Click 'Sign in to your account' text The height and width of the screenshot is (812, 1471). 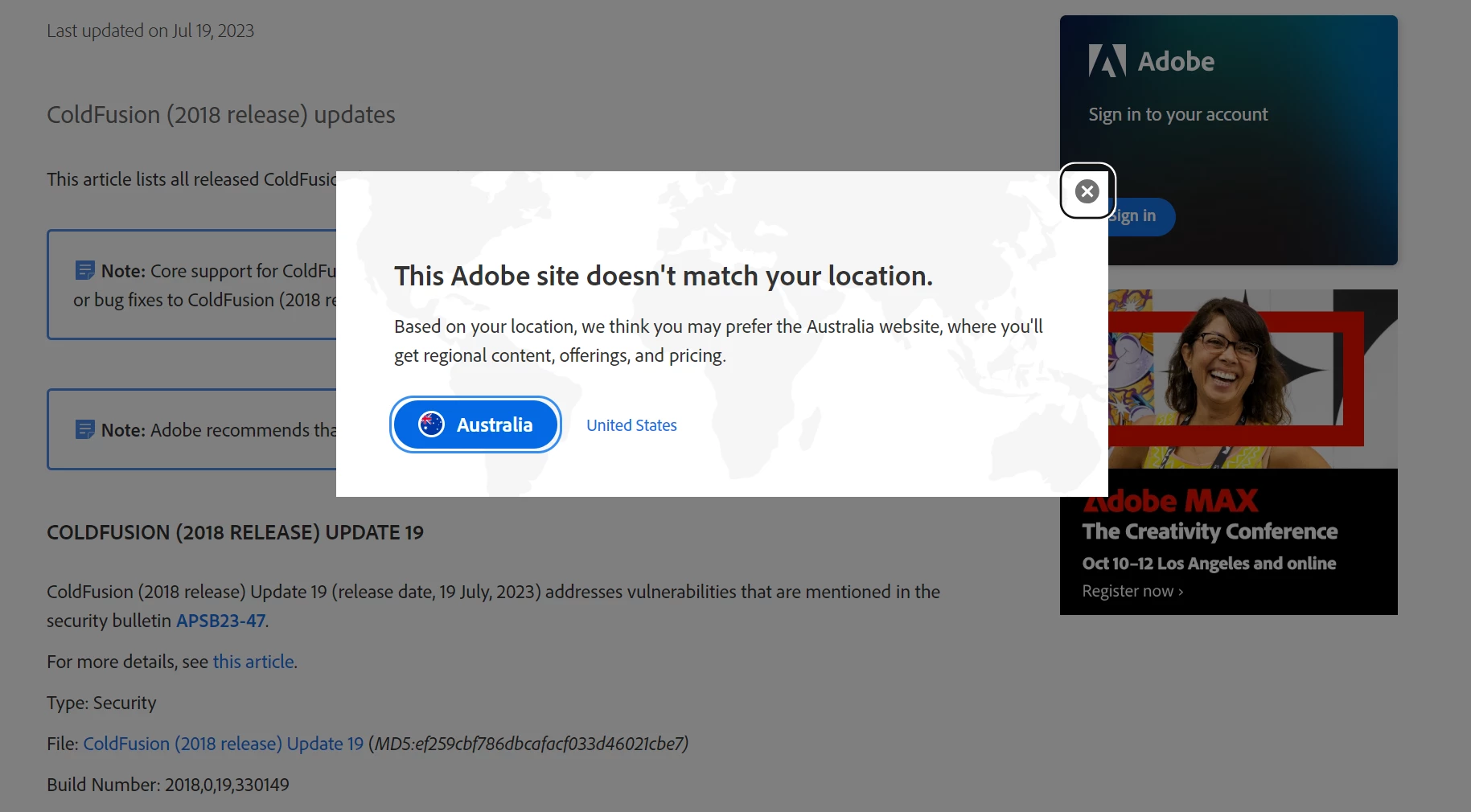coord(1177,114)
